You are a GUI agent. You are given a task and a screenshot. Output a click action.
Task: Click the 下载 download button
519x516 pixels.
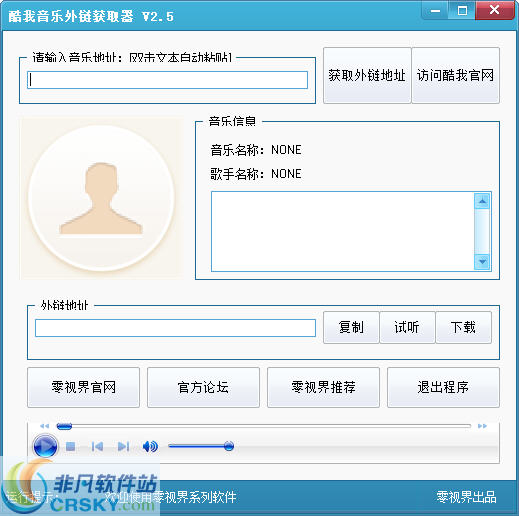[x=463, y=327]
